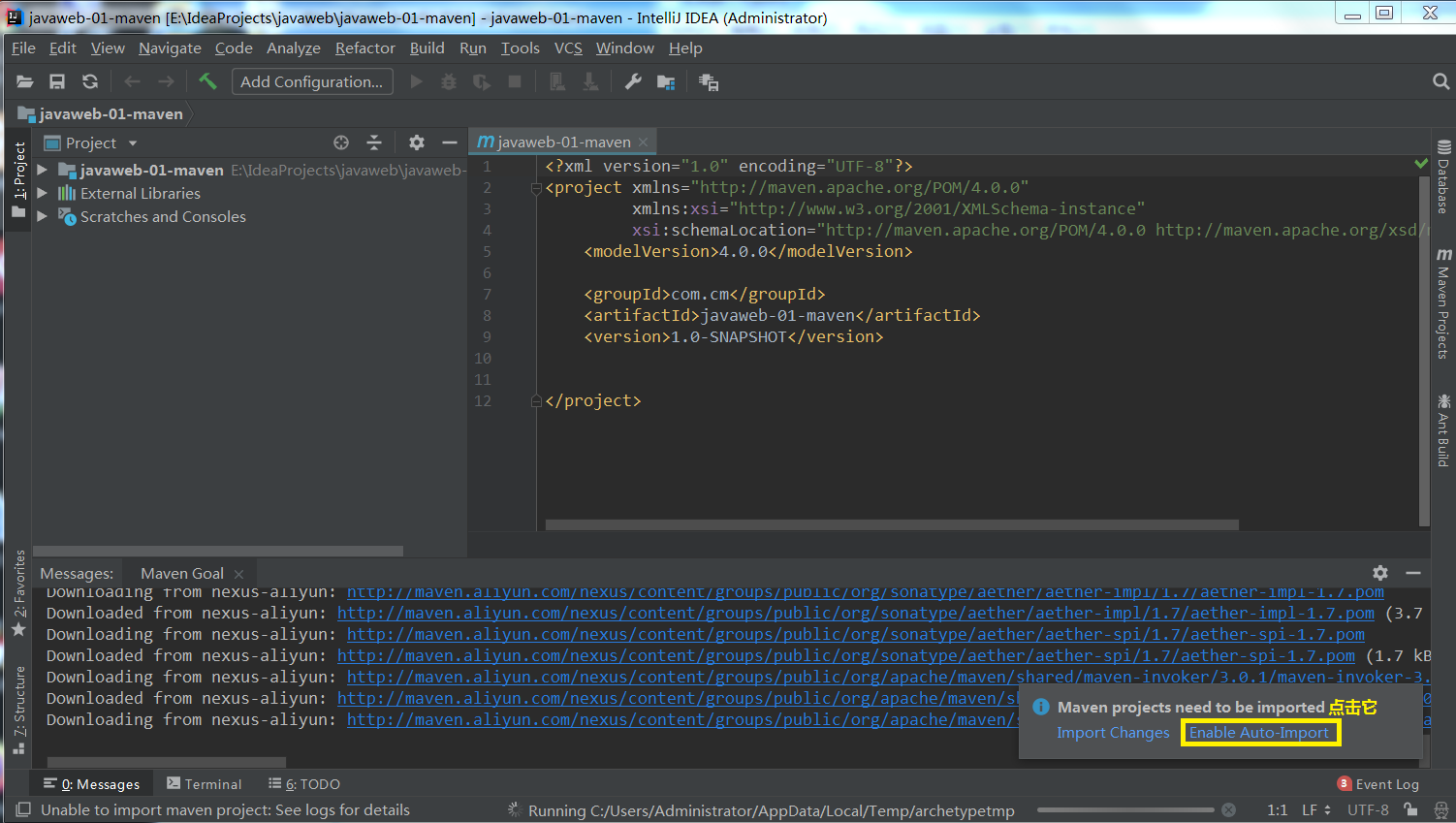Open Project Structure folder icon

(x=666, y=82)
